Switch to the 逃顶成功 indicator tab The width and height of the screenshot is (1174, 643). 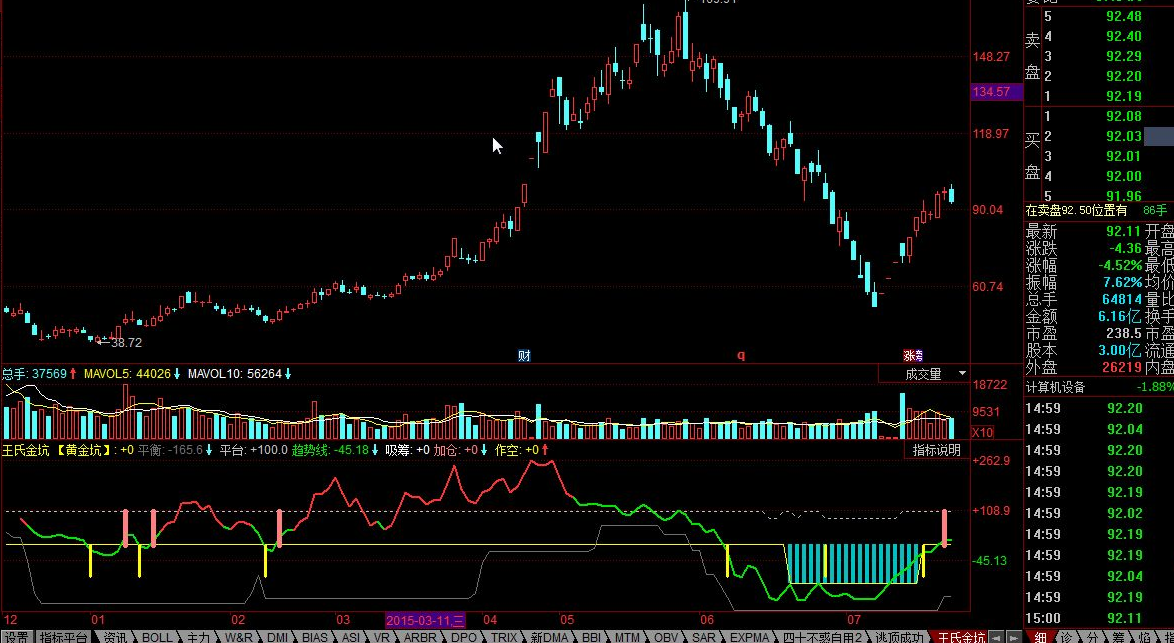pos(899,637)
